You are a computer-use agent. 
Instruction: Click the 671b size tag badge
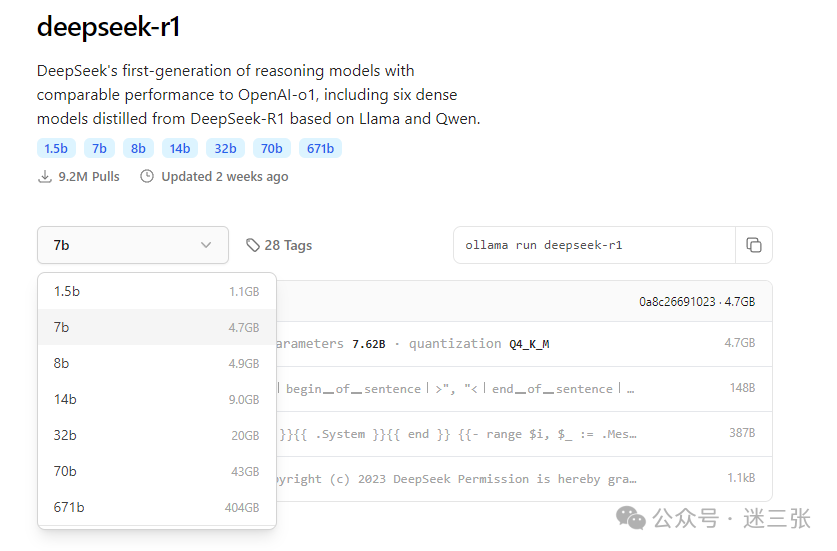tap(320, 149)
